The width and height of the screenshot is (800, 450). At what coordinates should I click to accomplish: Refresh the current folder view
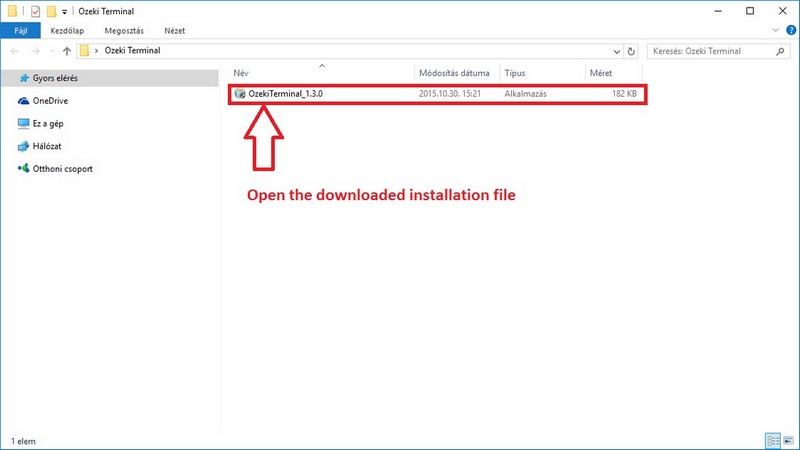point(631,51)
